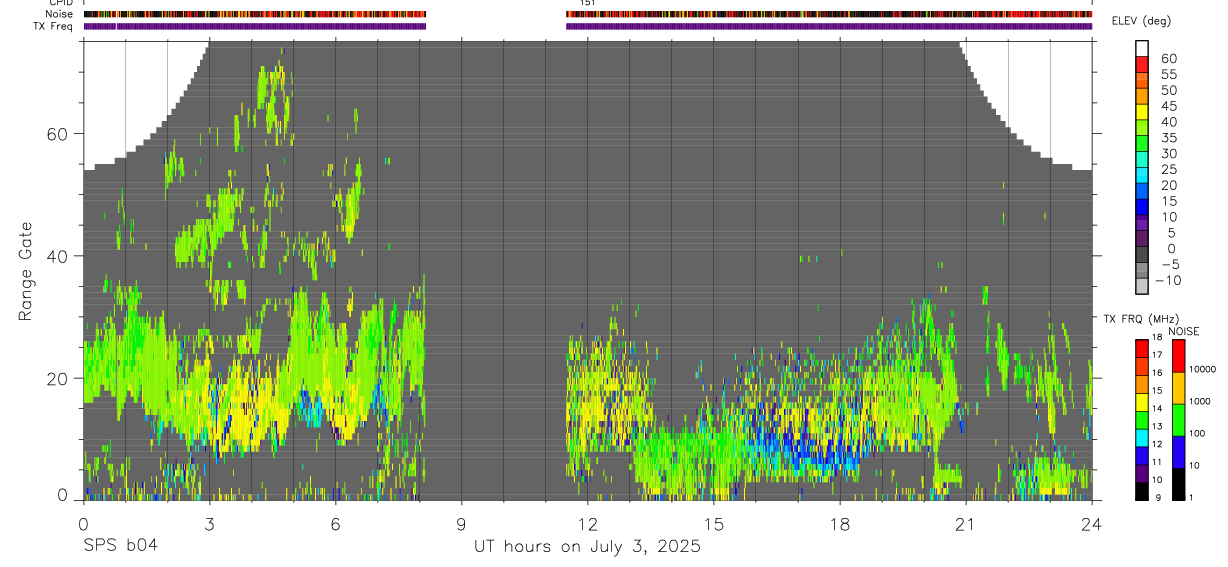Click the red ELEV segment between 55 and 60

coord(1142,64)
